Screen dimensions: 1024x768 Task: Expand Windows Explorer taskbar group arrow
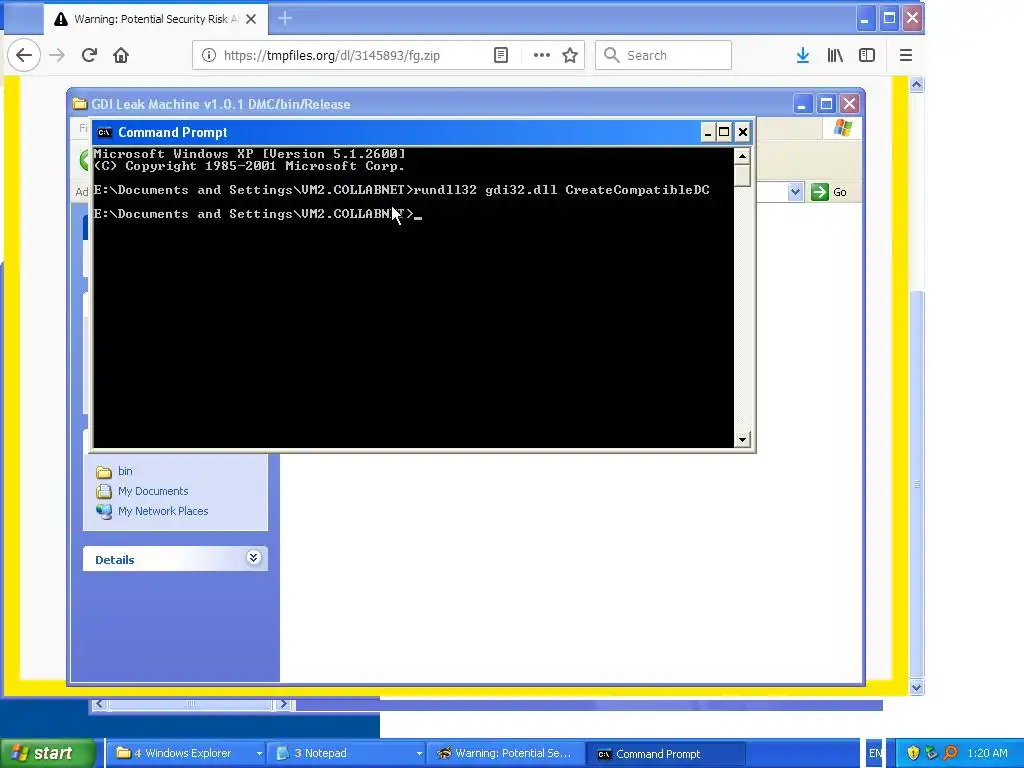pos(259,753)
